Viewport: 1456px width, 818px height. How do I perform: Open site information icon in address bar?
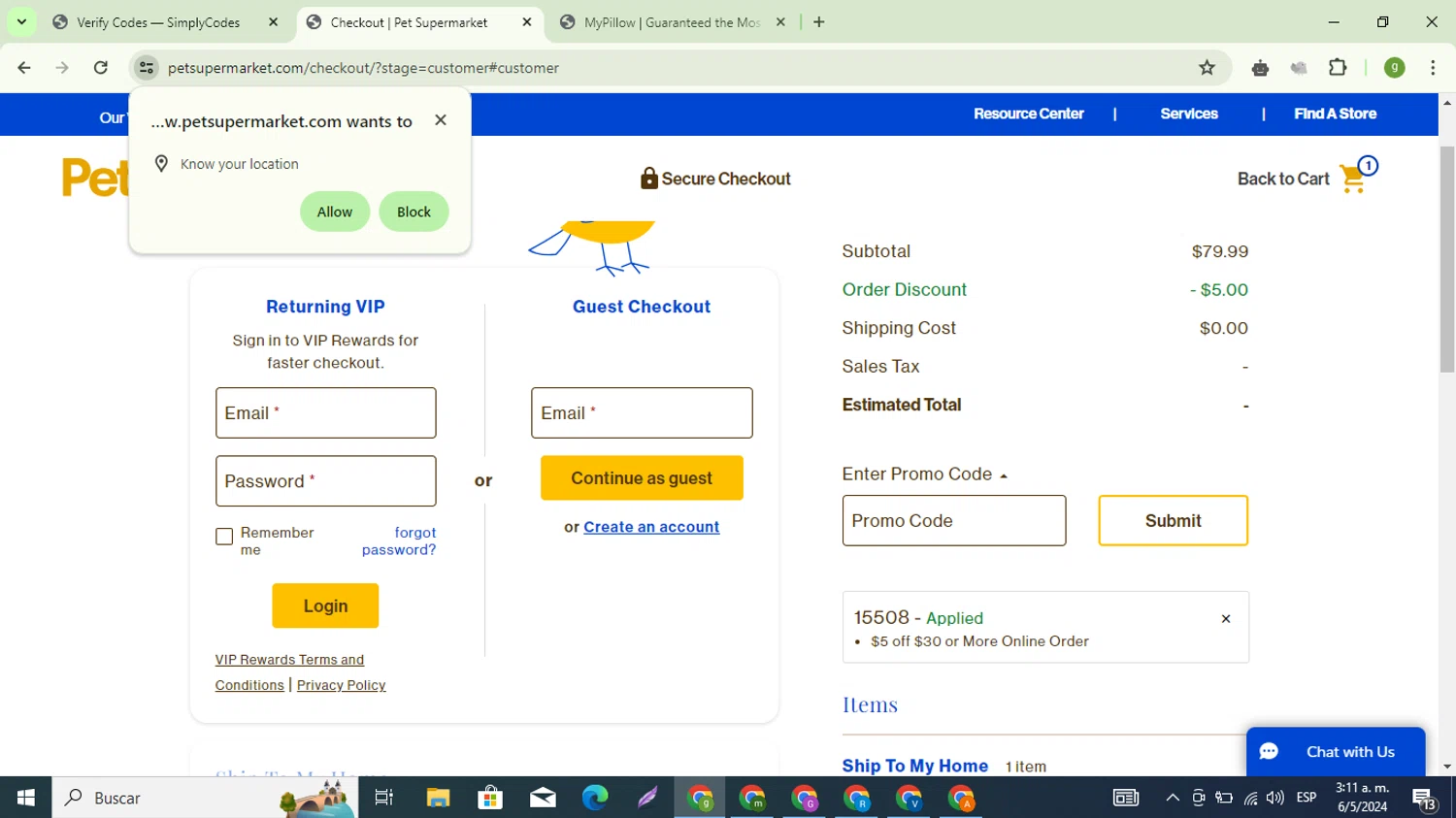(x=147, y=68)
